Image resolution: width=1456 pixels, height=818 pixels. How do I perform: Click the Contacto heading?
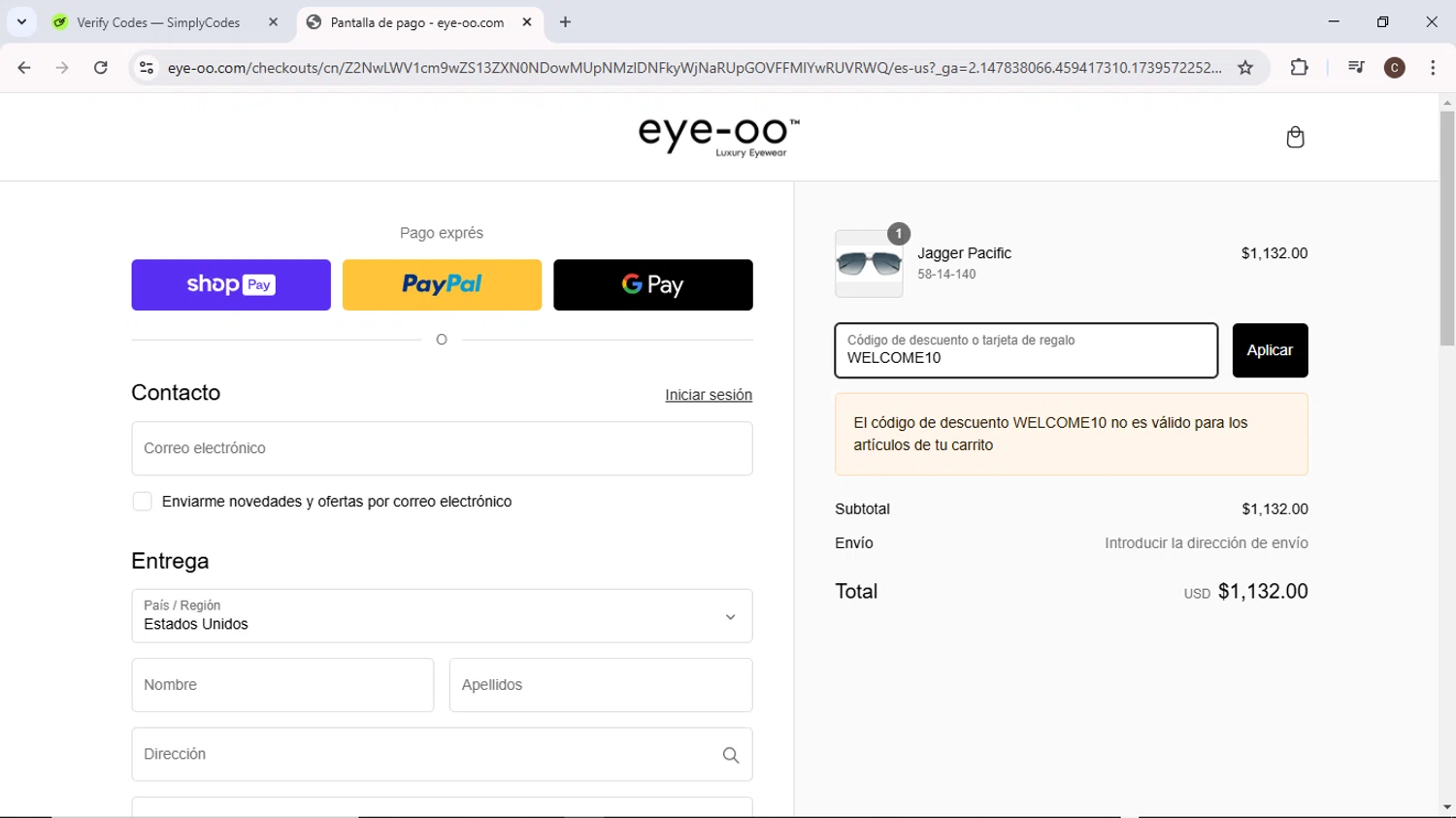point(176,393)
